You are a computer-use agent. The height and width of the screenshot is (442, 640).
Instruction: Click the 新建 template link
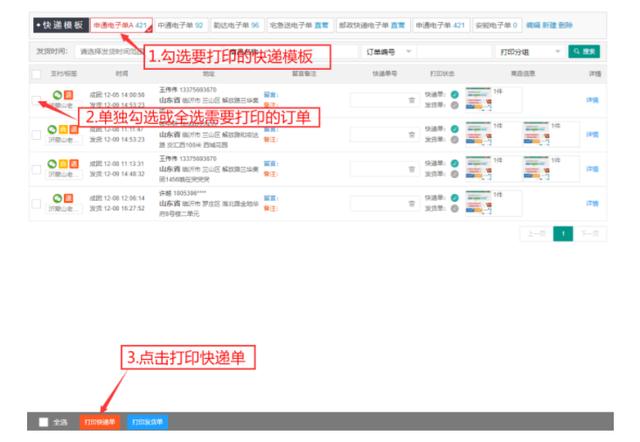click(549, 25)
